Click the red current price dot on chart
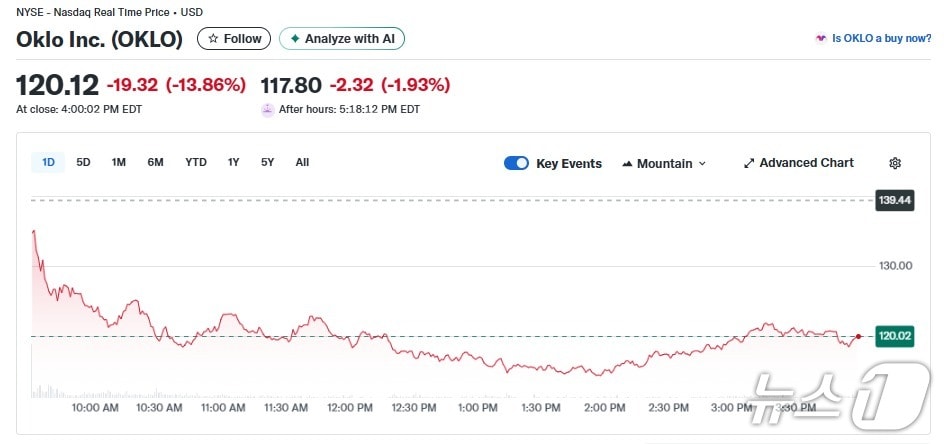 pyautogui.click(x=858, y=336)
